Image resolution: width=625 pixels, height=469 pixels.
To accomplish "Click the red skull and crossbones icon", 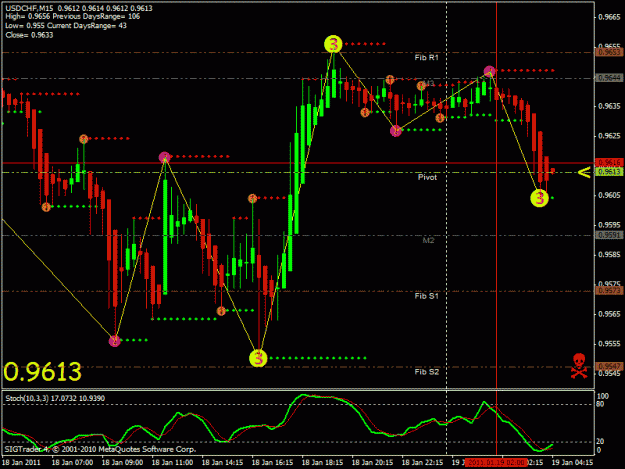I will click(x=579, y=365).
